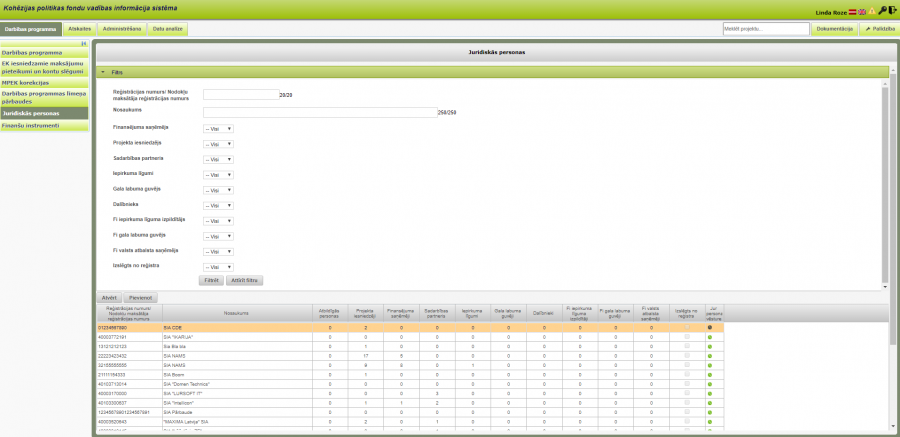900x437 pixels.
Task: Click the yellow warning triangle icon
Action: coord(871,11)
